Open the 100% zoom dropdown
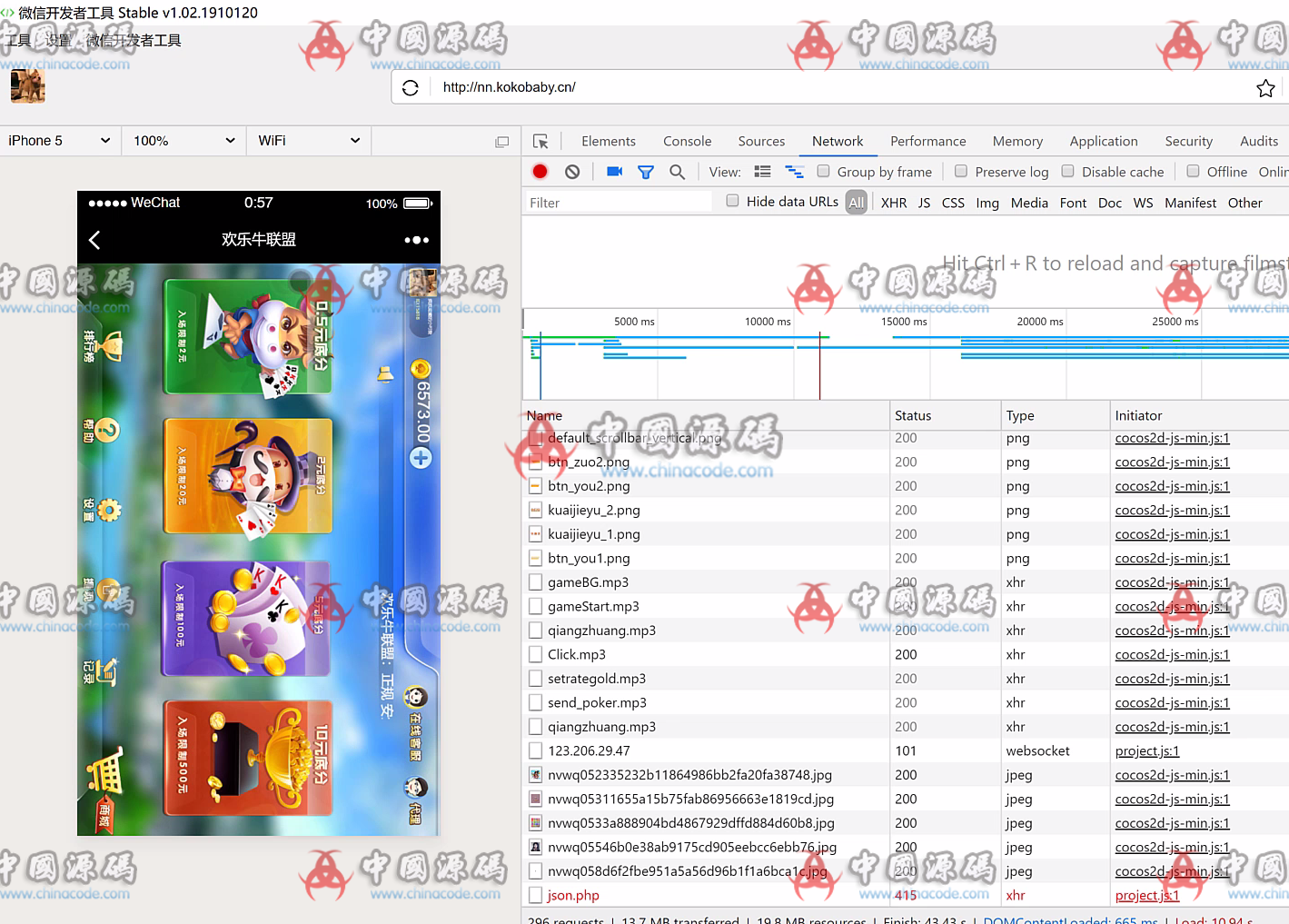 [x=183, y=141]
